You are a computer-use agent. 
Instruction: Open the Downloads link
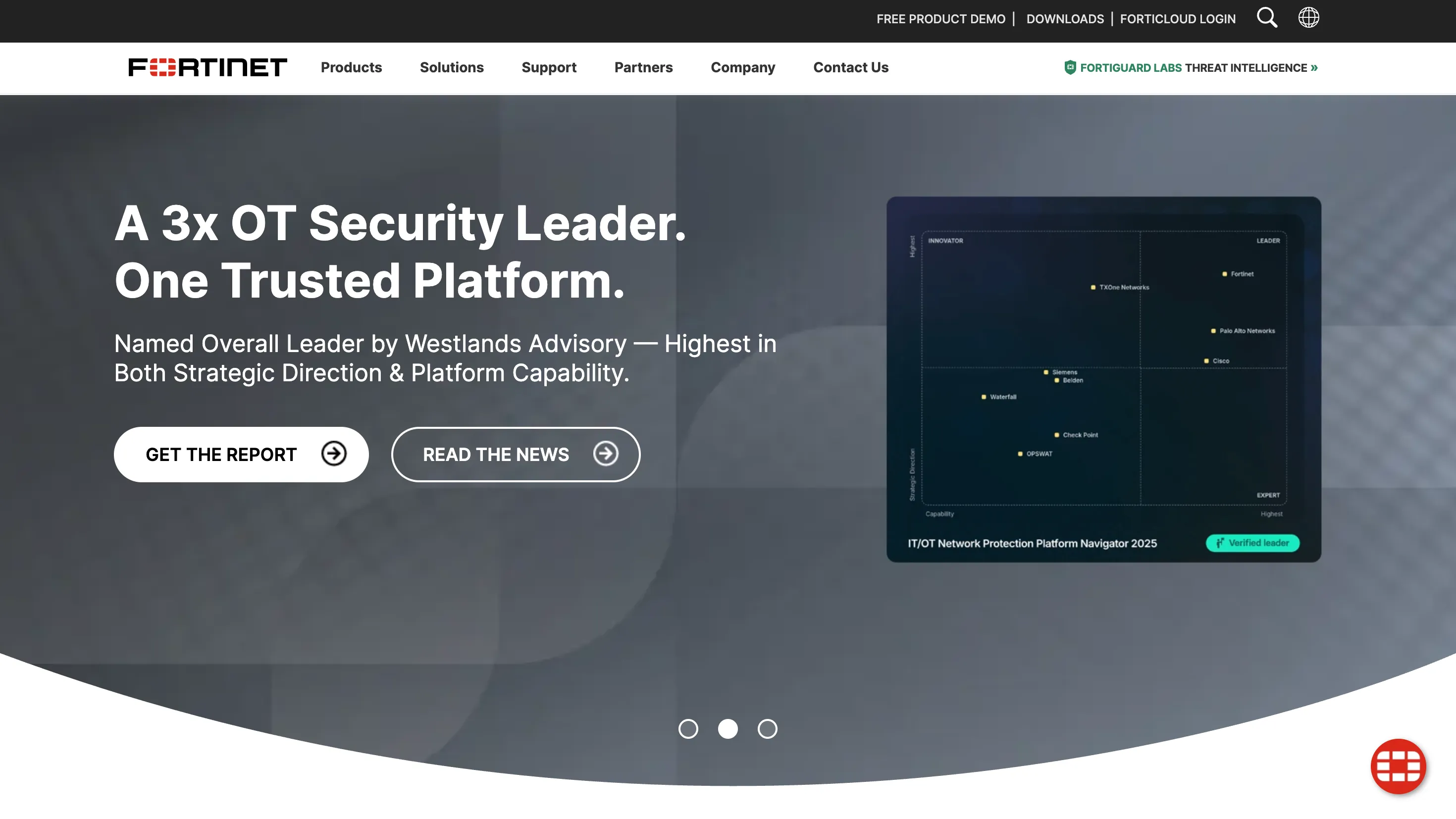click(1064, 19)
